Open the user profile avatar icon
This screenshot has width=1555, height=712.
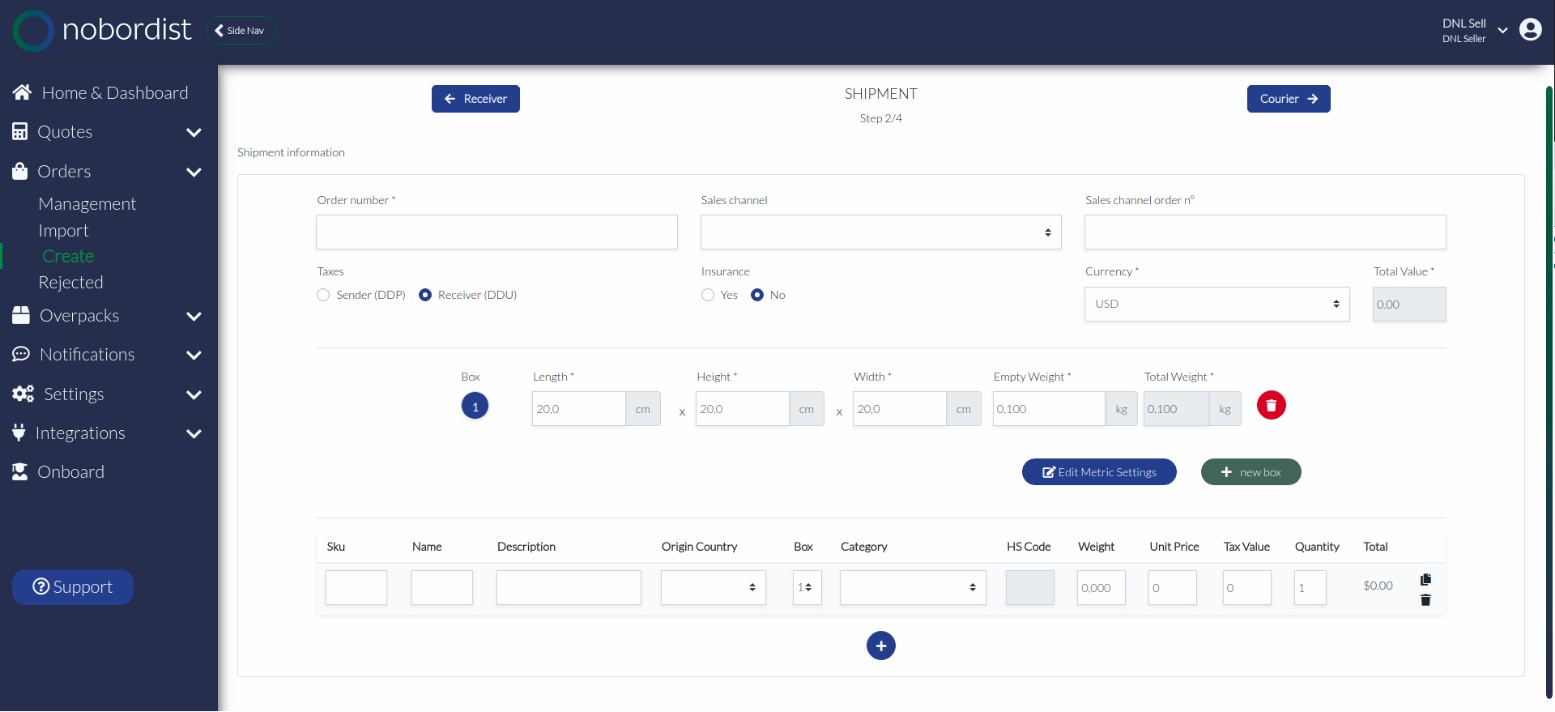1530,30
